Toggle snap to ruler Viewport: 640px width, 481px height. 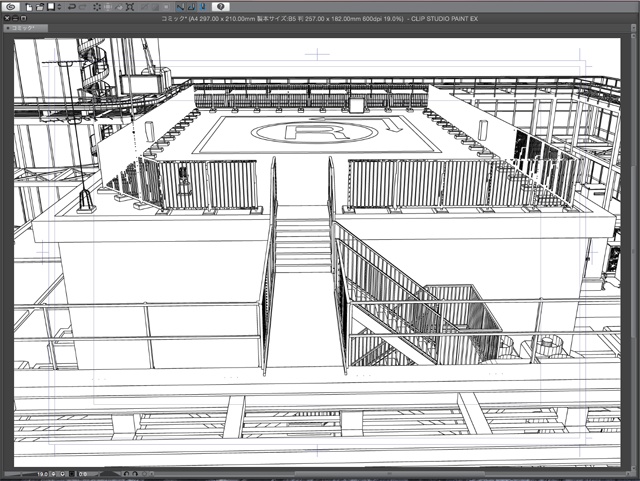pos(180,7)
